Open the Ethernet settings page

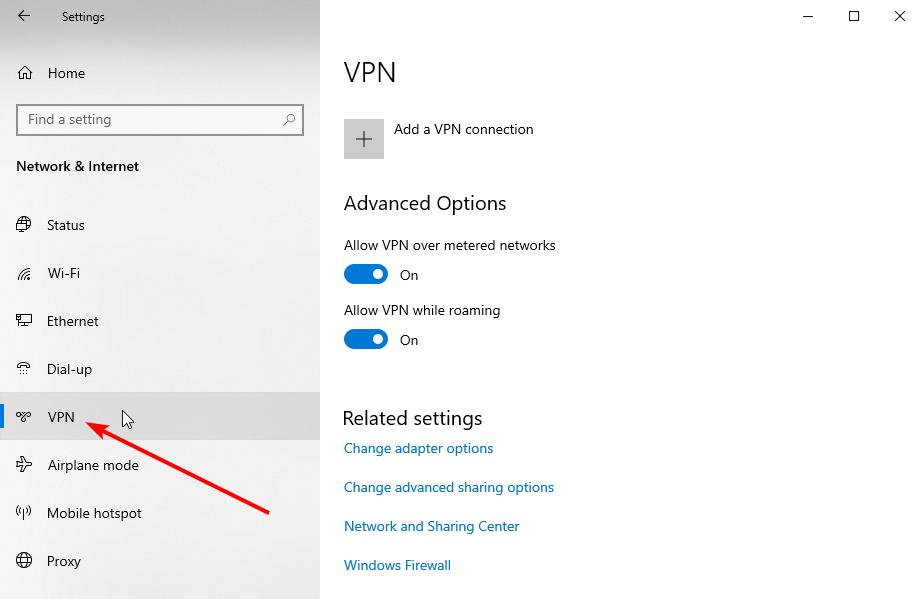pyautogui.click(x=72, y=321)
